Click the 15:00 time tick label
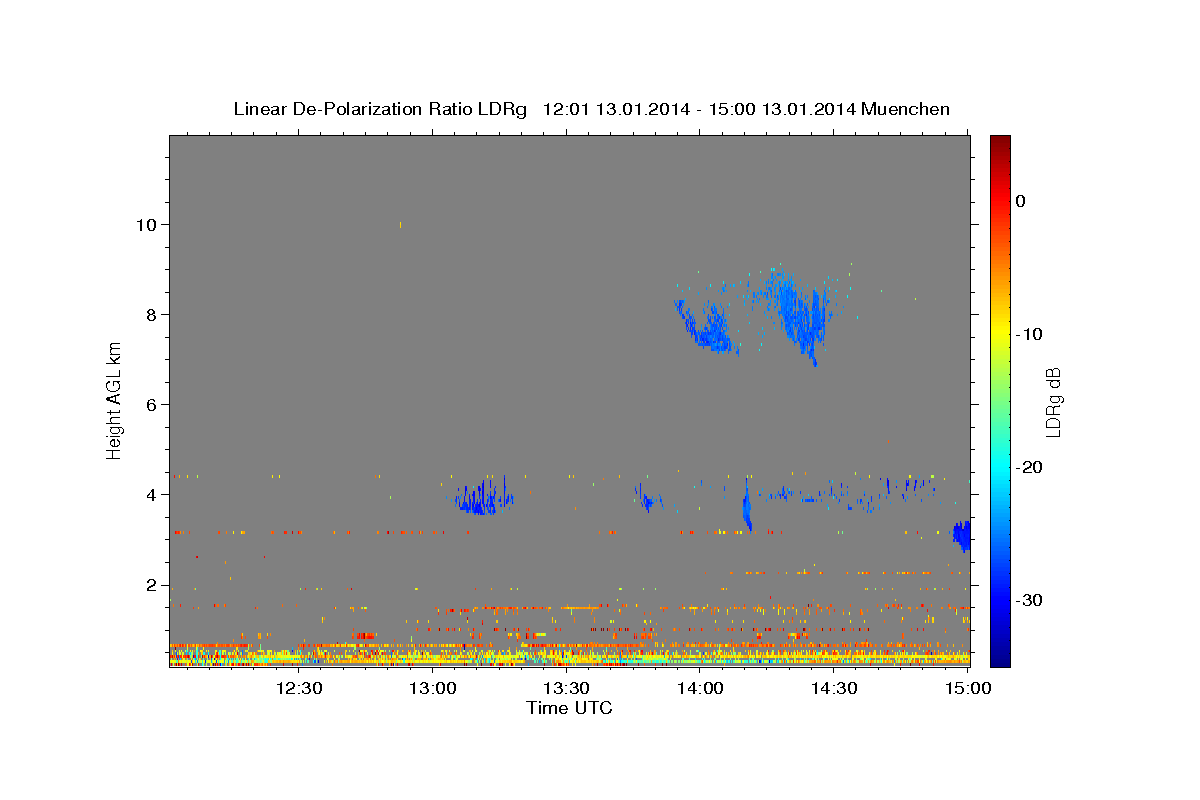 [x=967, y=688]
